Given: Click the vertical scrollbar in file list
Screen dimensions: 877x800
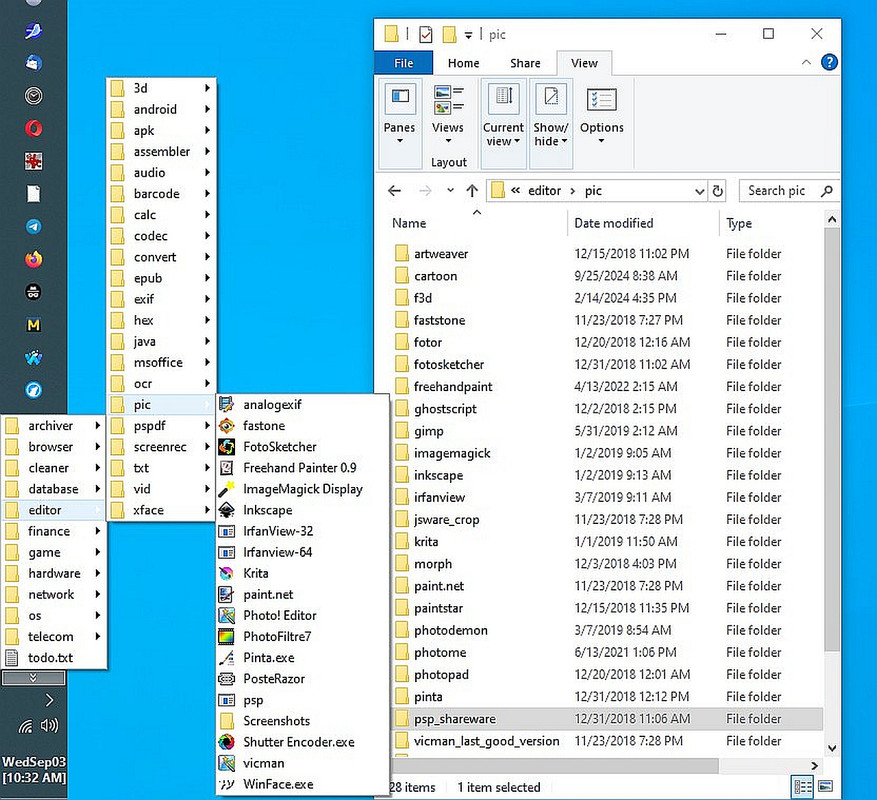Looking at the screenshot, I should click(x=832, y=440).
